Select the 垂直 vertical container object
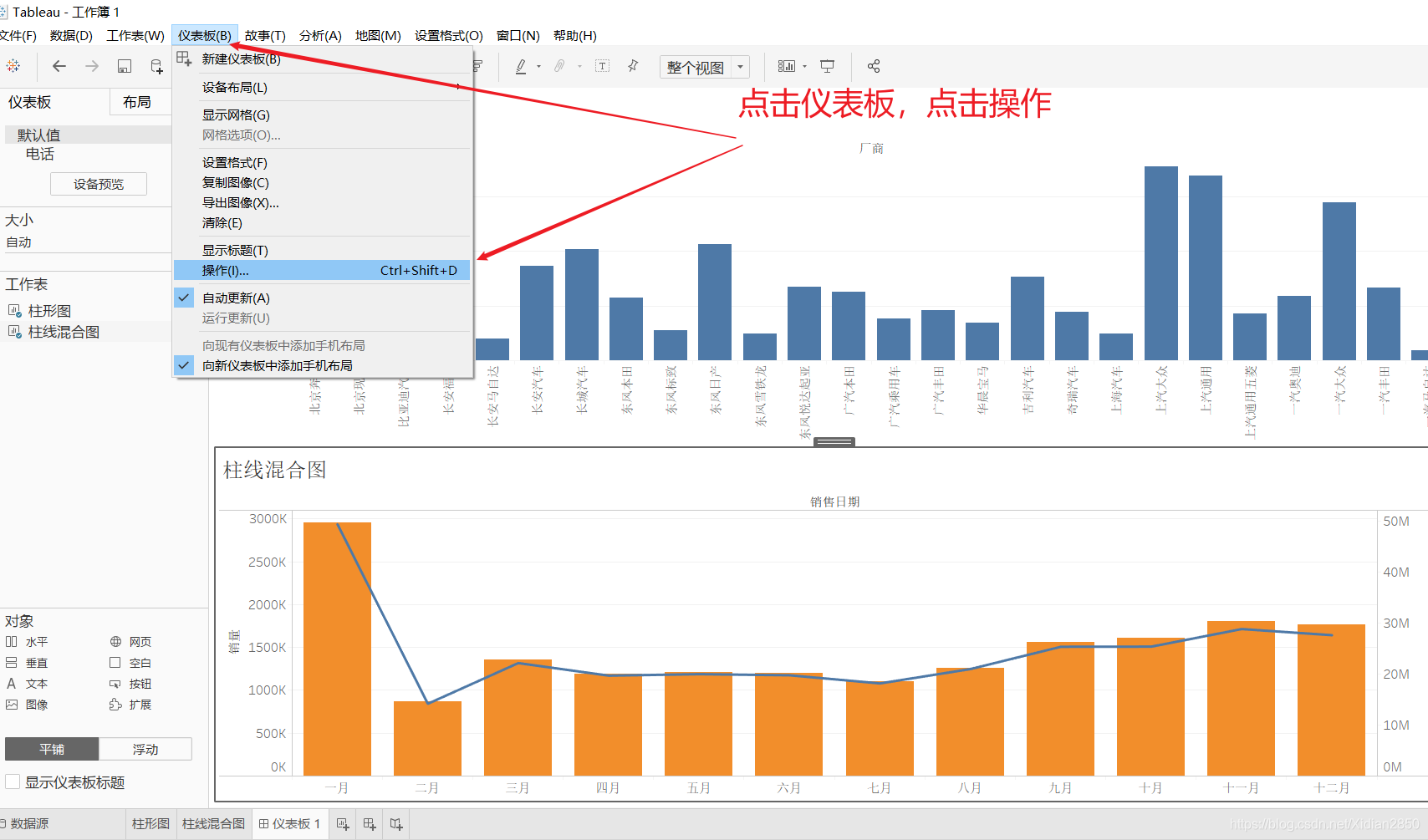Screen dimensions: 1428x840 28,663
